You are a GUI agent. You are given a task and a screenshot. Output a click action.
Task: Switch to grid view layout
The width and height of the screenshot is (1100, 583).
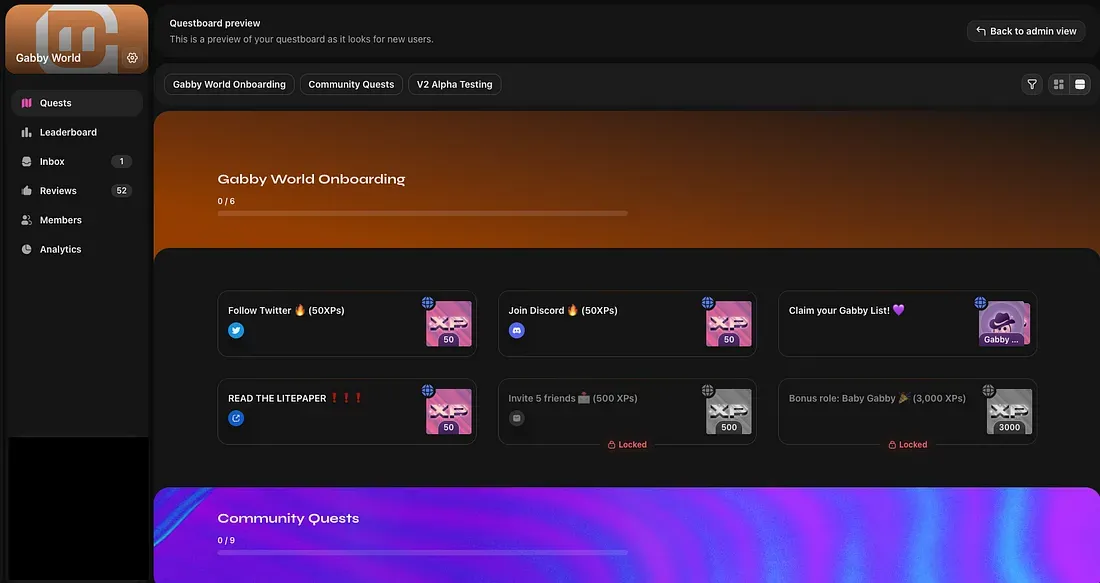point(1058,84)
